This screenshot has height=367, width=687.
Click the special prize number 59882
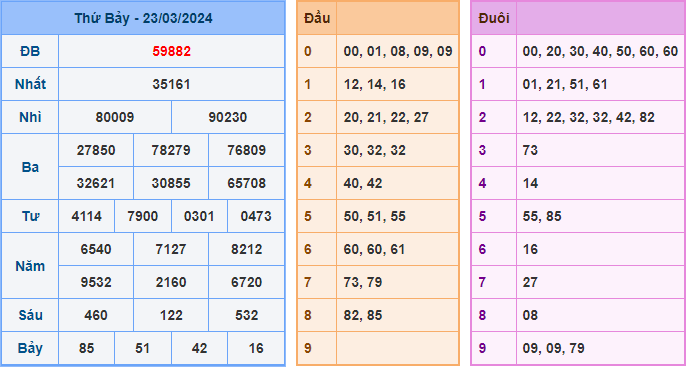(x=171, y=52)
